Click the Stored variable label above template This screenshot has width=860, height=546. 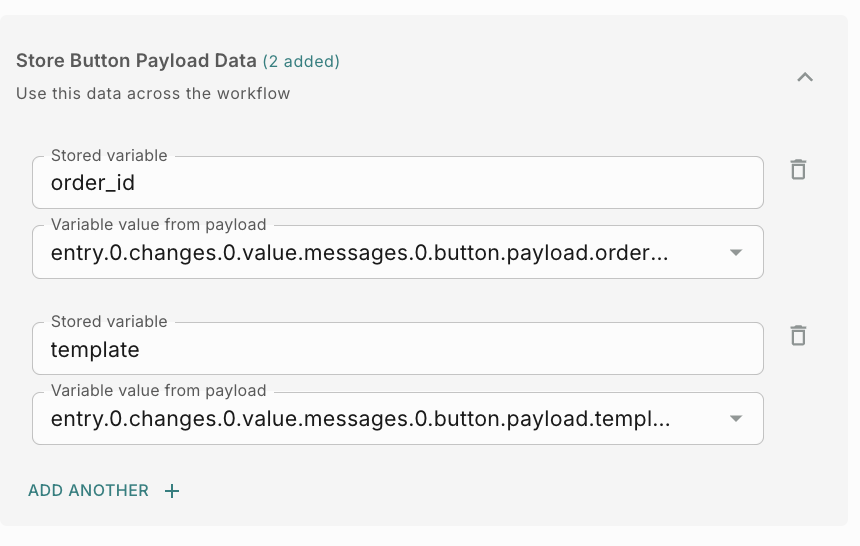[109, 322]
